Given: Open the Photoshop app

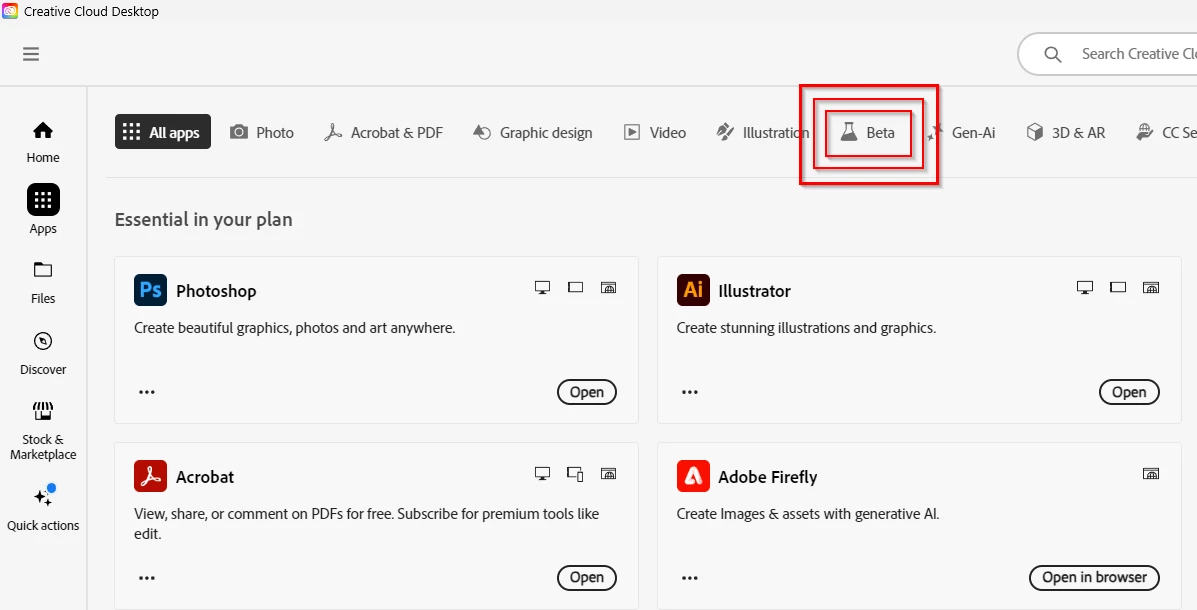Looking at the screenshot, I should pyautogui.click(x=586, y=392).
